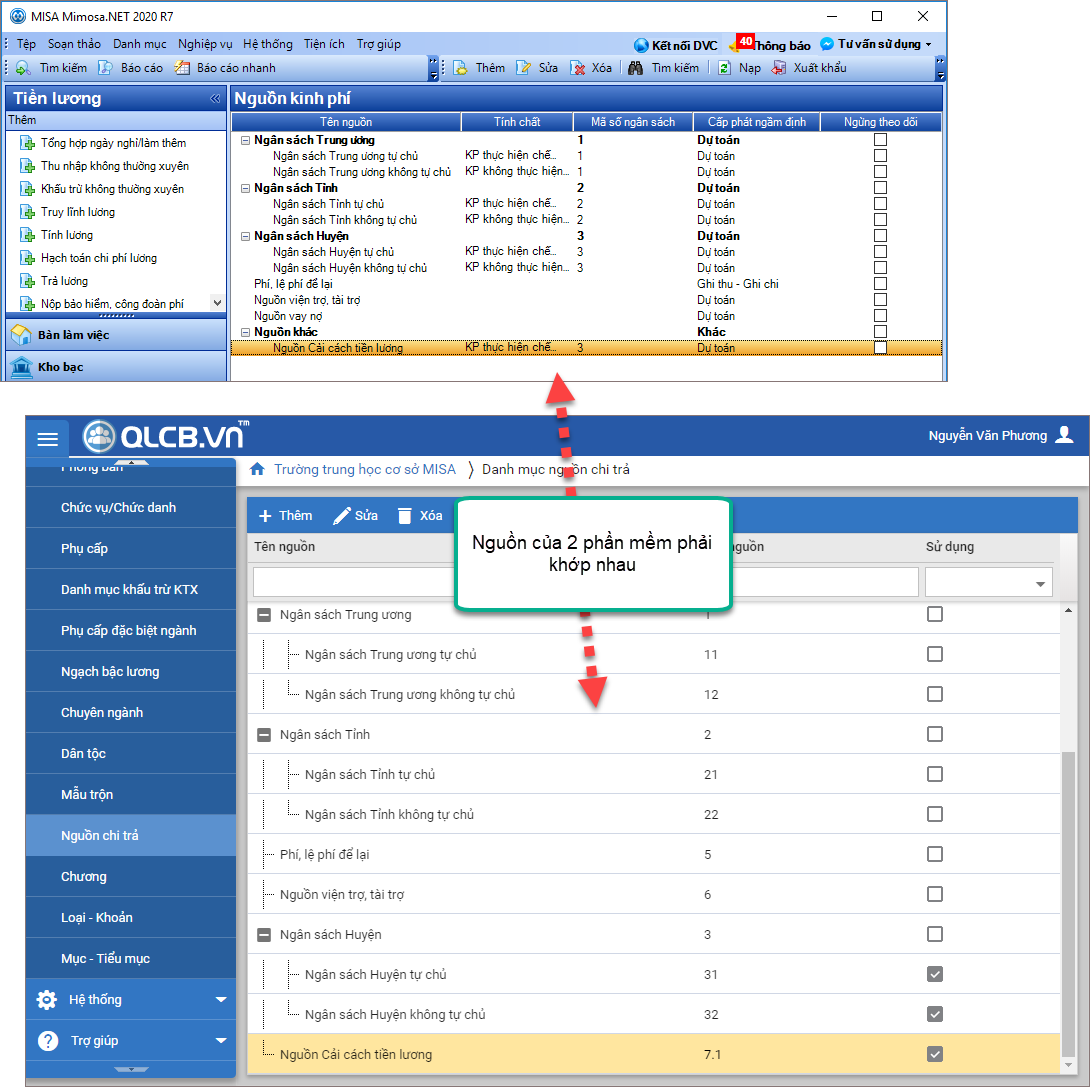Collapse Ngân sách Huyện group in QLCB
Screen dimensions: 1090x1087
coord(264,935)
